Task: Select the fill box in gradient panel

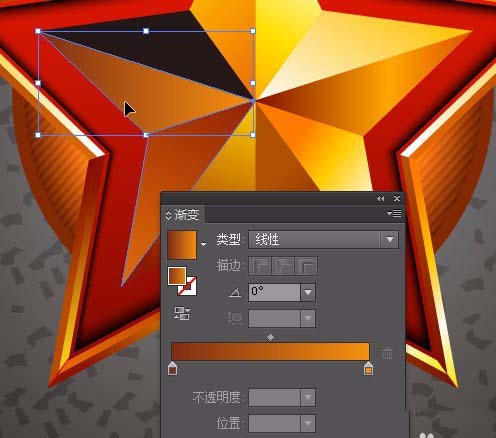Action: [x=177, y=276]
